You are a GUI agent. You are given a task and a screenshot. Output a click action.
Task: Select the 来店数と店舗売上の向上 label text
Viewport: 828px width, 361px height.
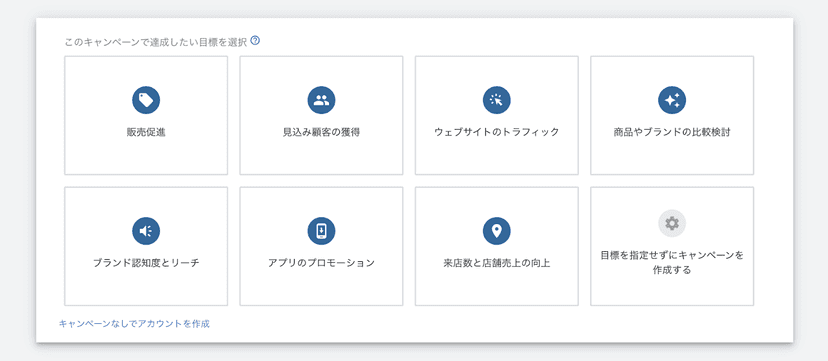[496, 263]
